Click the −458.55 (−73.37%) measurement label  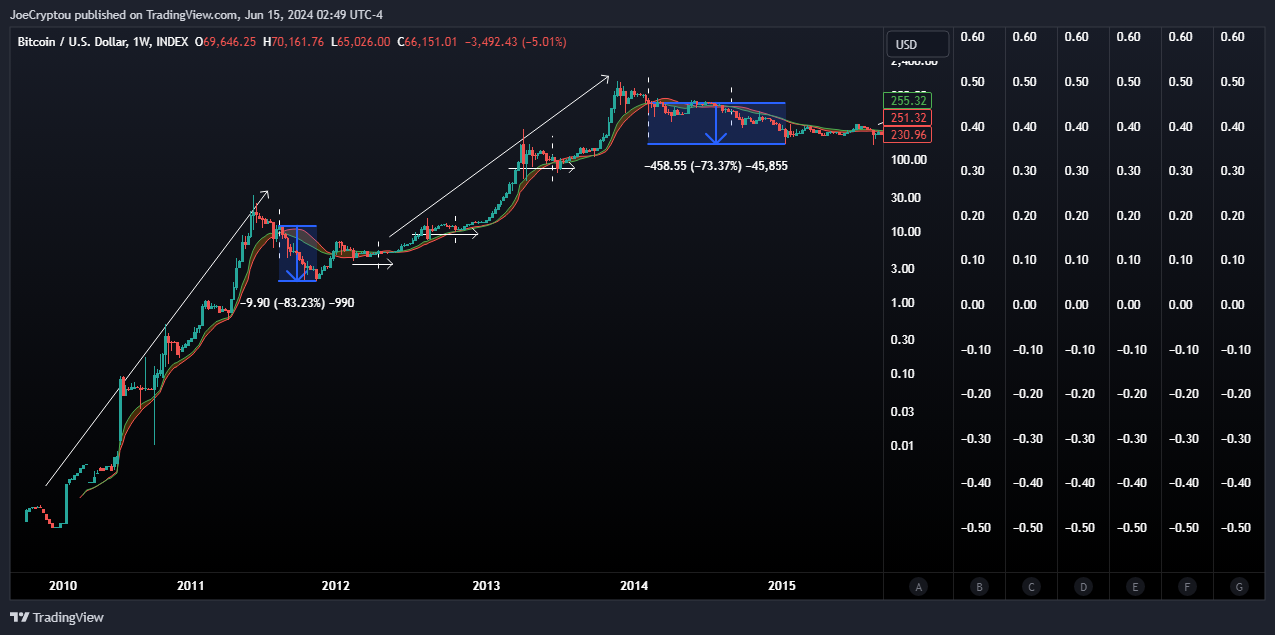pyautogui.click(x=716, y=165)
